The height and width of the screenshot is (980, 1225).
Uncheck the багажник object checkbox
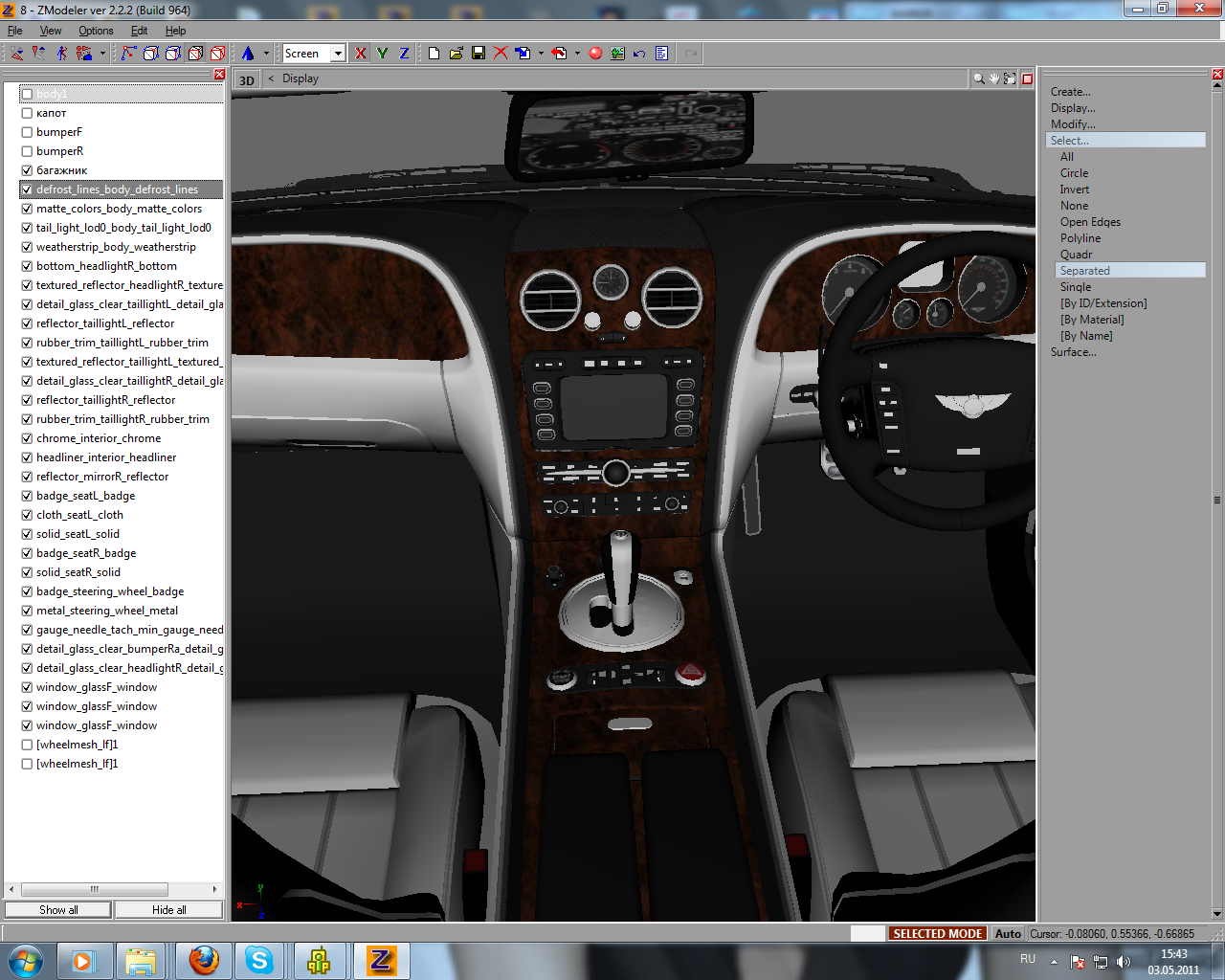pos(27,170)
